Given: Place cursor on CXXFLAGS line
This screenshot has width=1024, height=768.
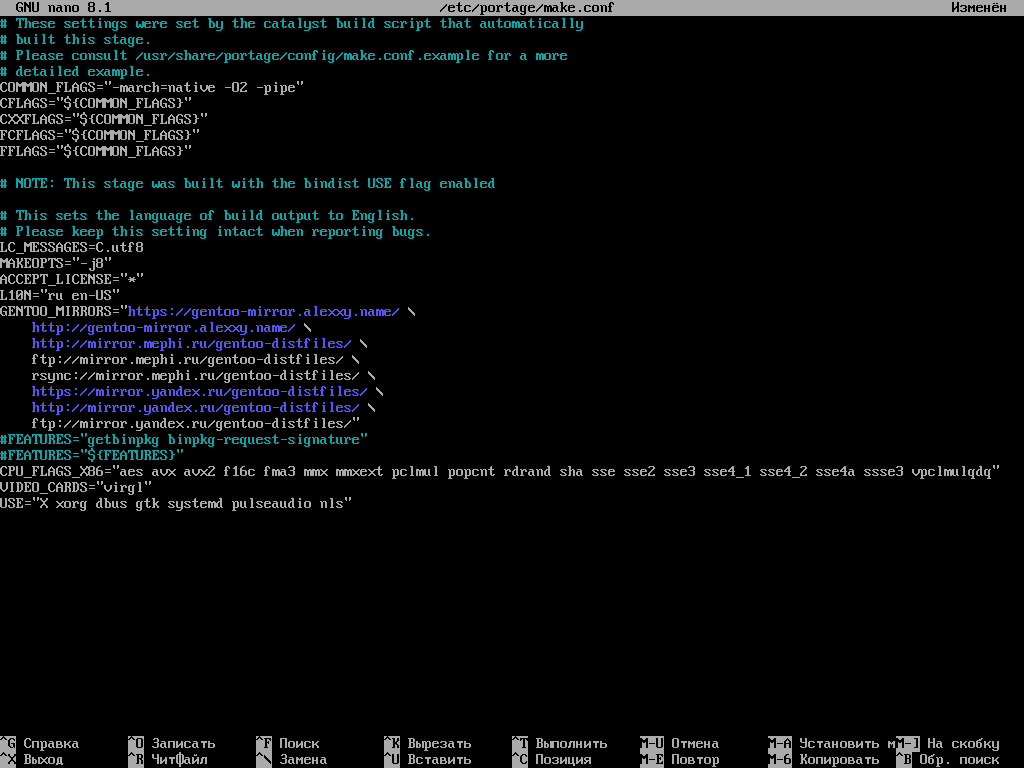Looking at the screenshot, I should coord(104,120).
